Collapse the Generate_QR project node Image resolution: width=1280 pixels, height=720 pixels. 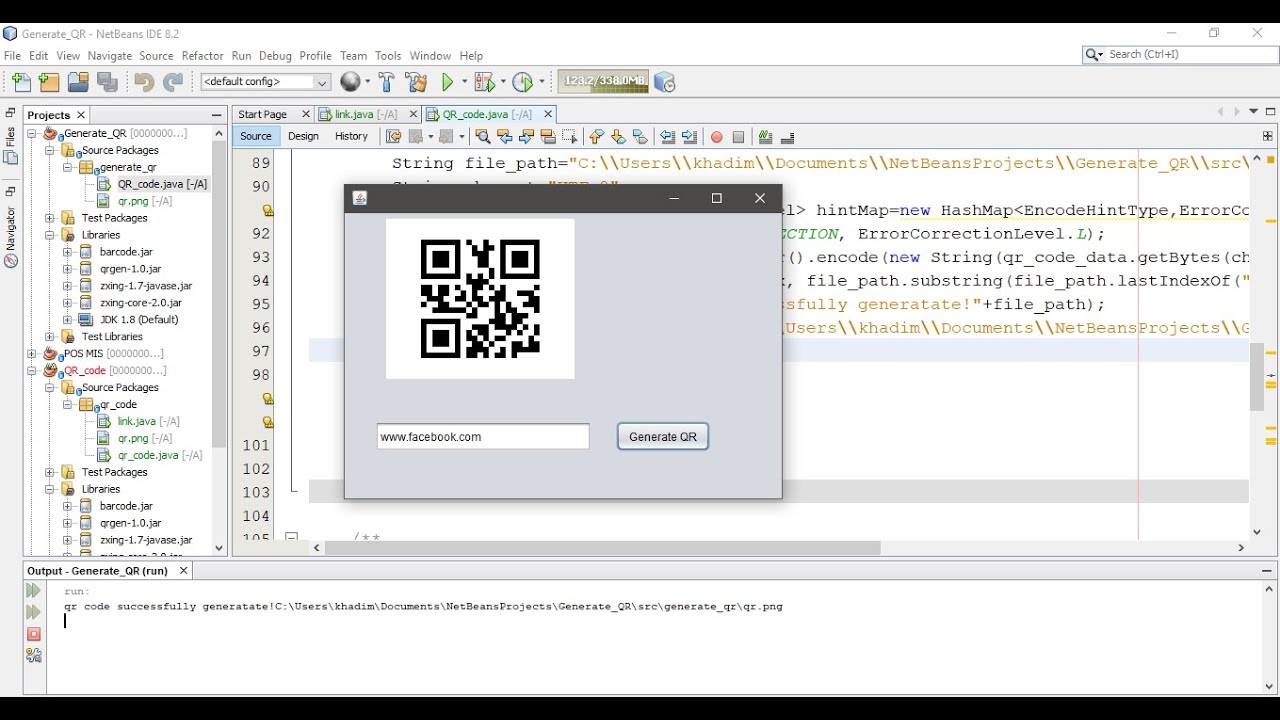pyautogui.click(x=32, y=133)
